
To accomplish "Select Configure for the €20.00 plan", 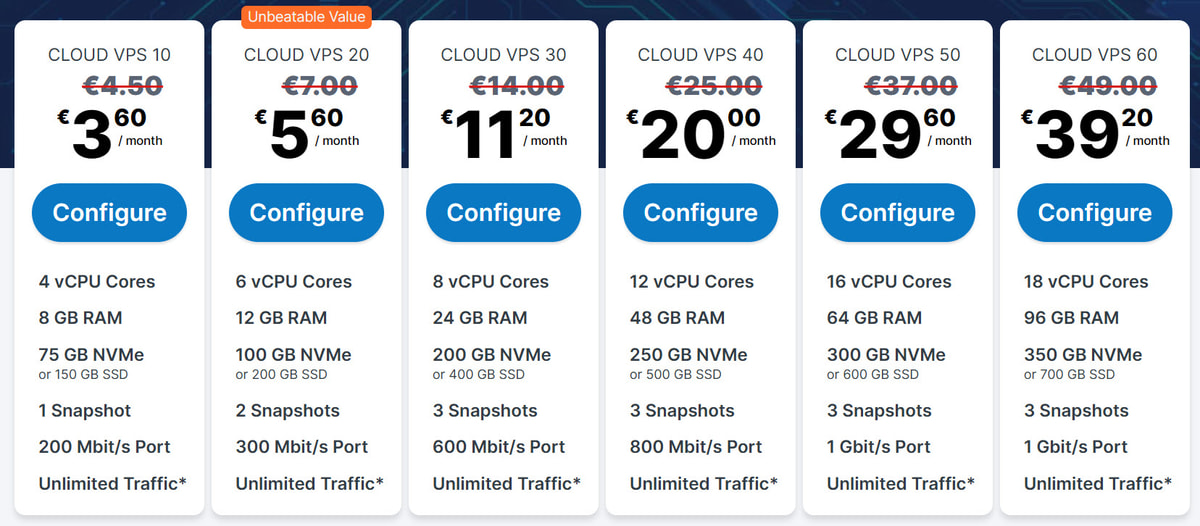I will pos(700,213).
